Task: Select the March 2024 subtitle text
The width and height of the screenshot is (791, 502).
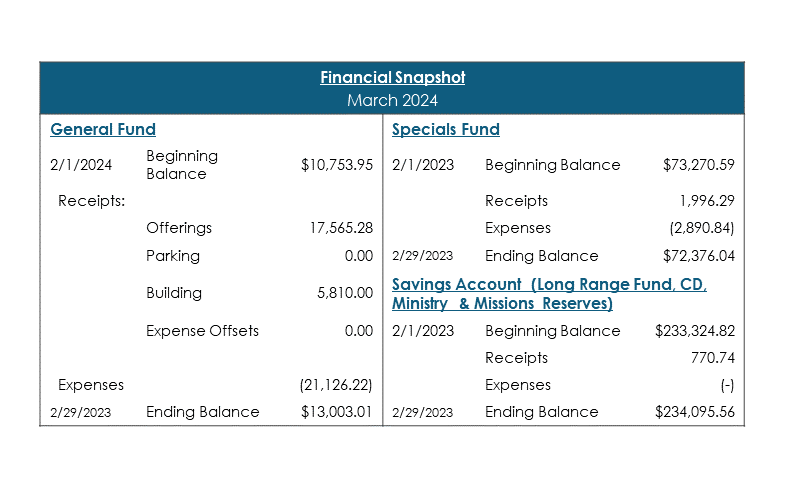Action: (392, 100)
